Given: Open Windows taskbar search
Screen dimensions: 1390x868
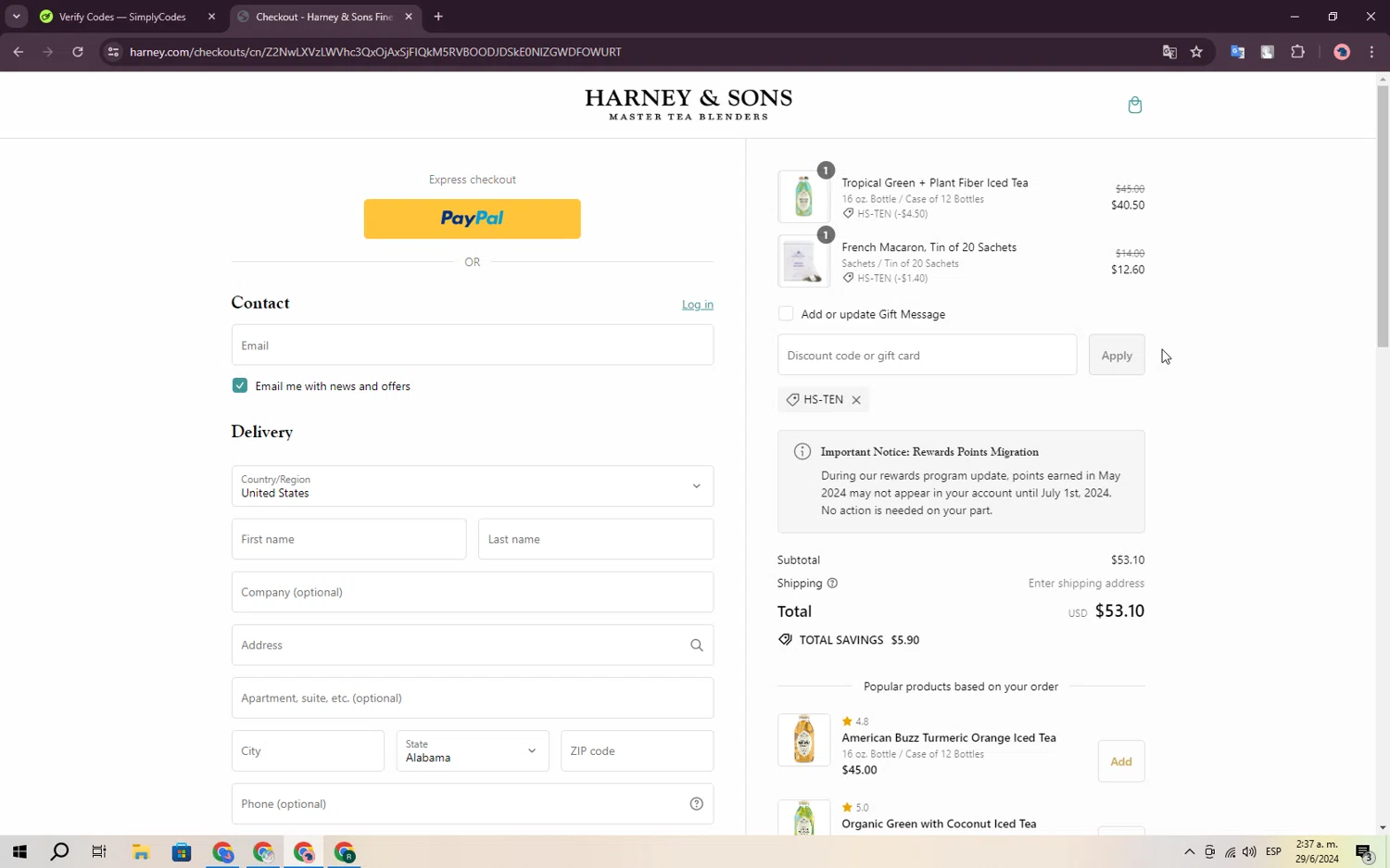Looking at the screenshot, I should click(x=59, y=852).
